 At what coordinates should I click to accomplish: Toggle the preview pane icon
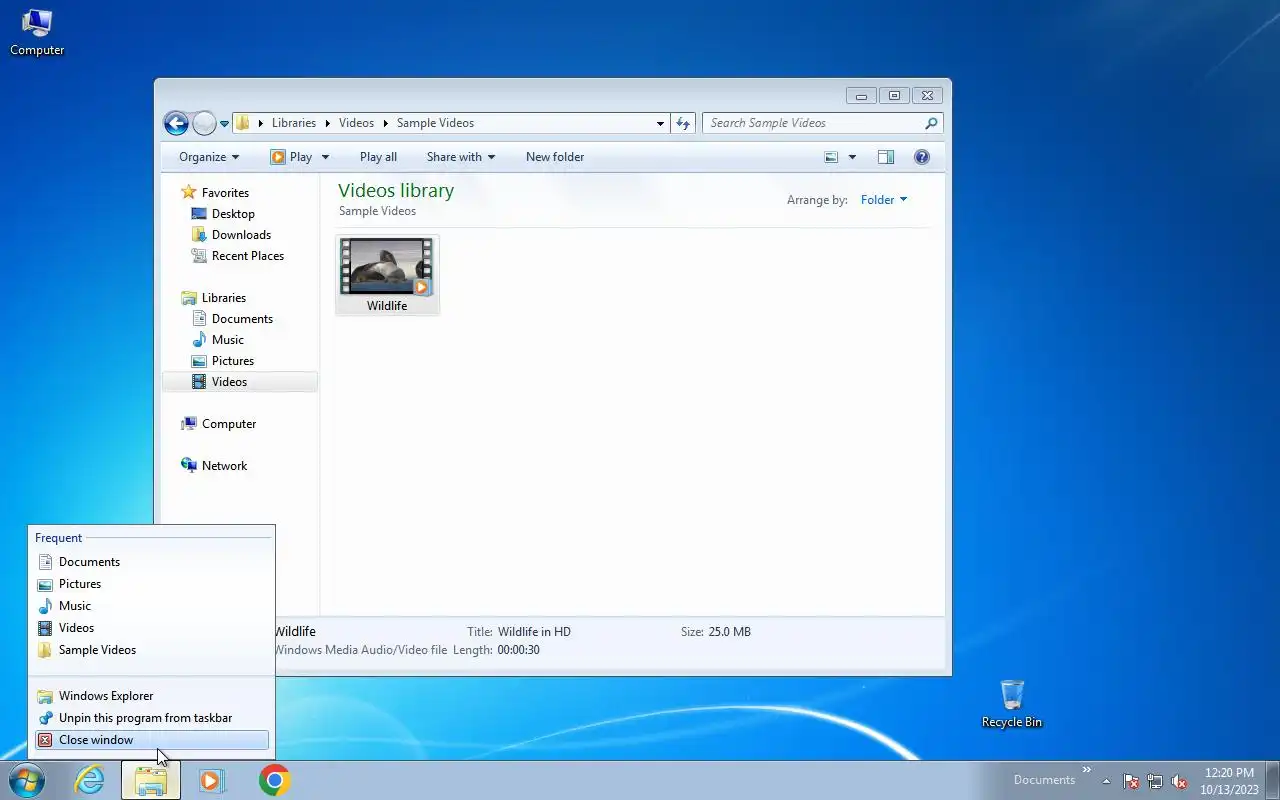click(885, 157)
